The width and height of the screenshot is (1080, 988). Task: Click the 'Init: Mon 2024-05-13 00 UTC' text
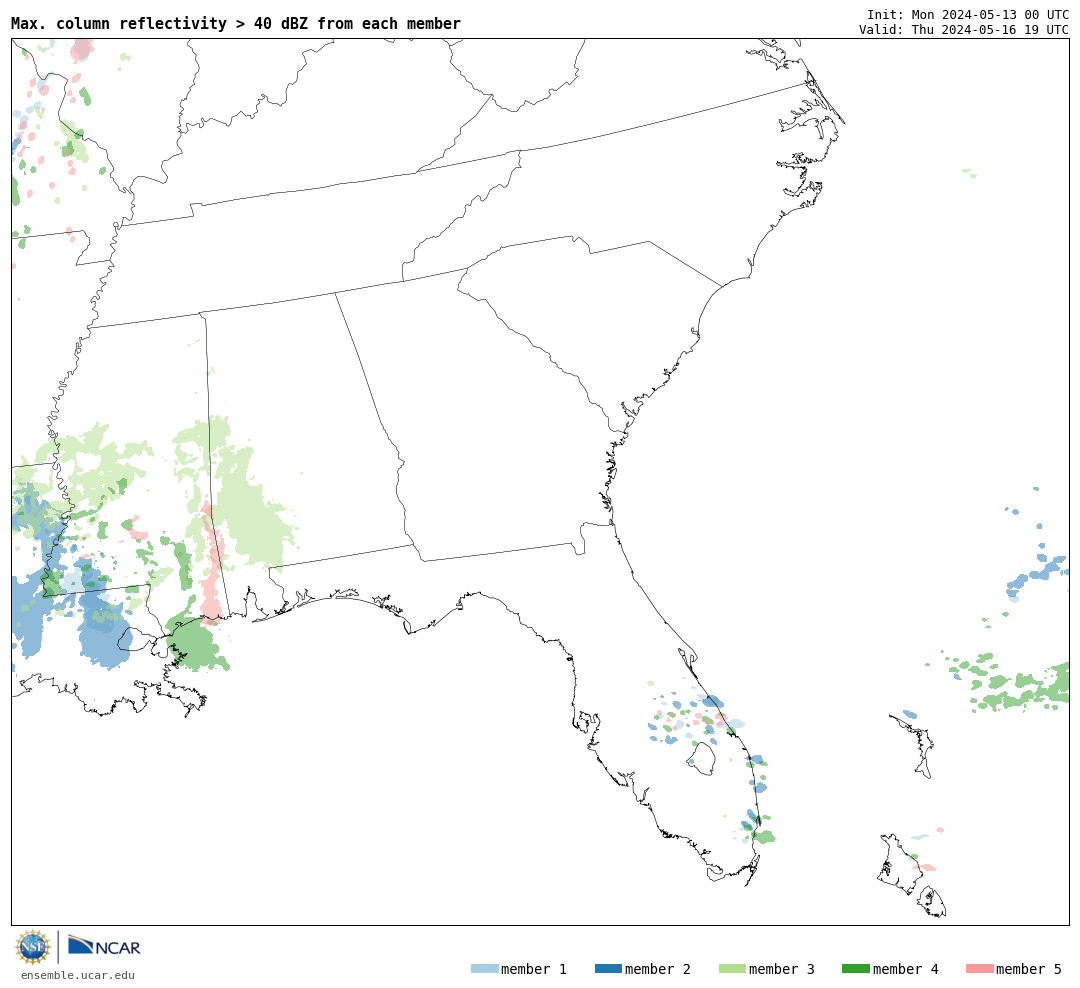[x=968, y=14]
